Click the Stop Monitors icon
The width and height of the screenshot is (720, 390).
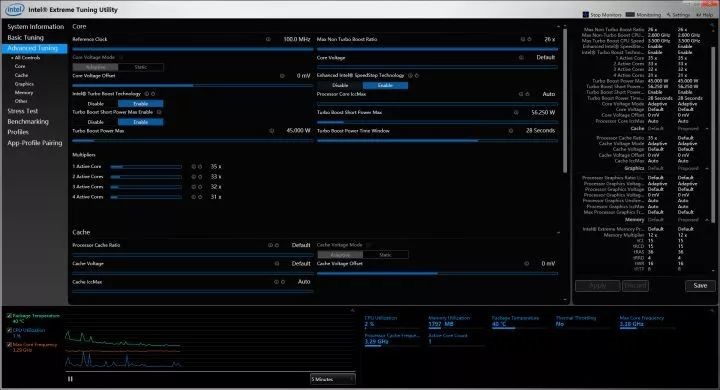point(585,15)
